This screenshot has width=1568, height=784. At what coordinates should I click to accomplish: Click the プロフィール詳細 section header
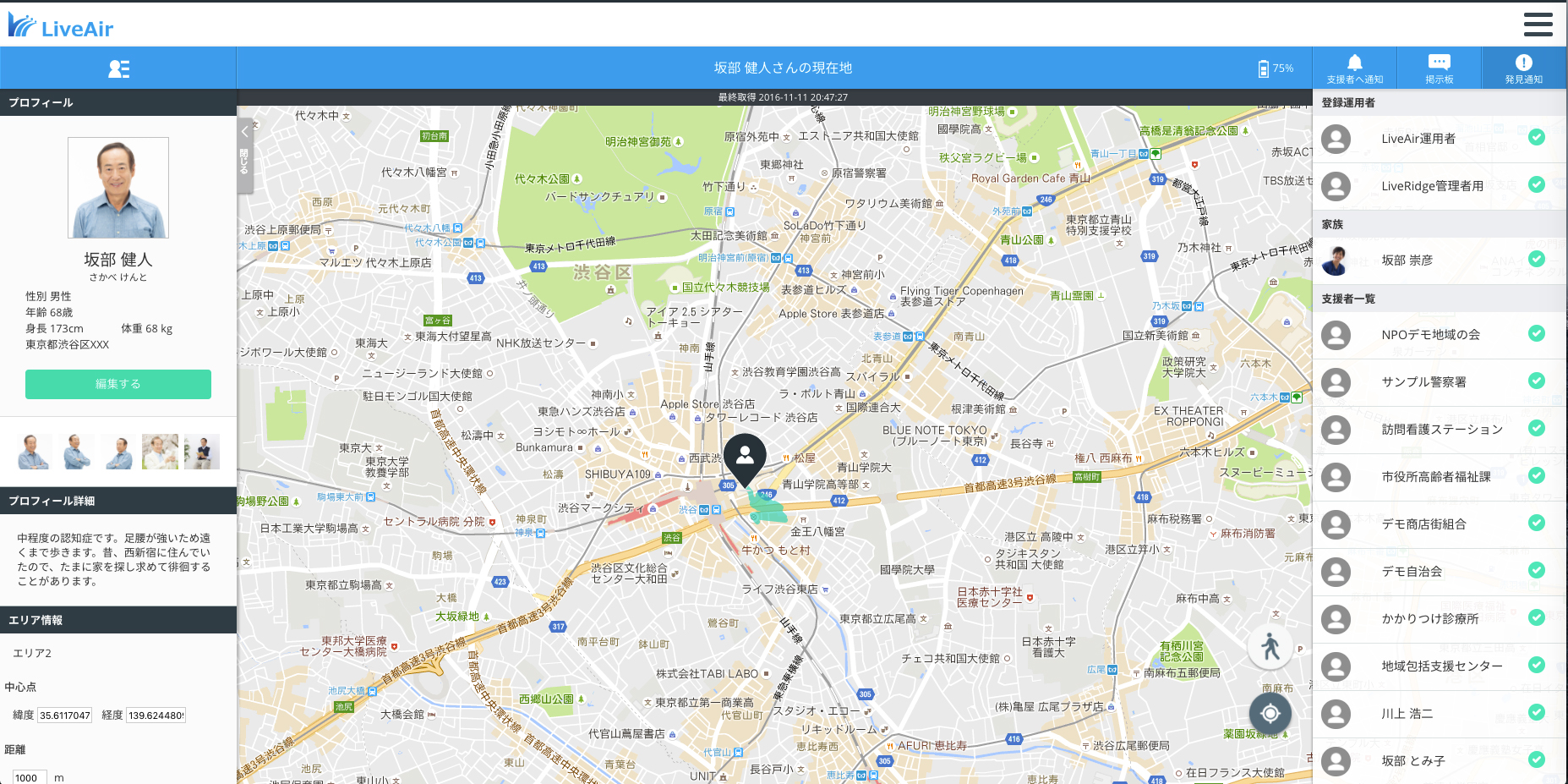(118, 501)
